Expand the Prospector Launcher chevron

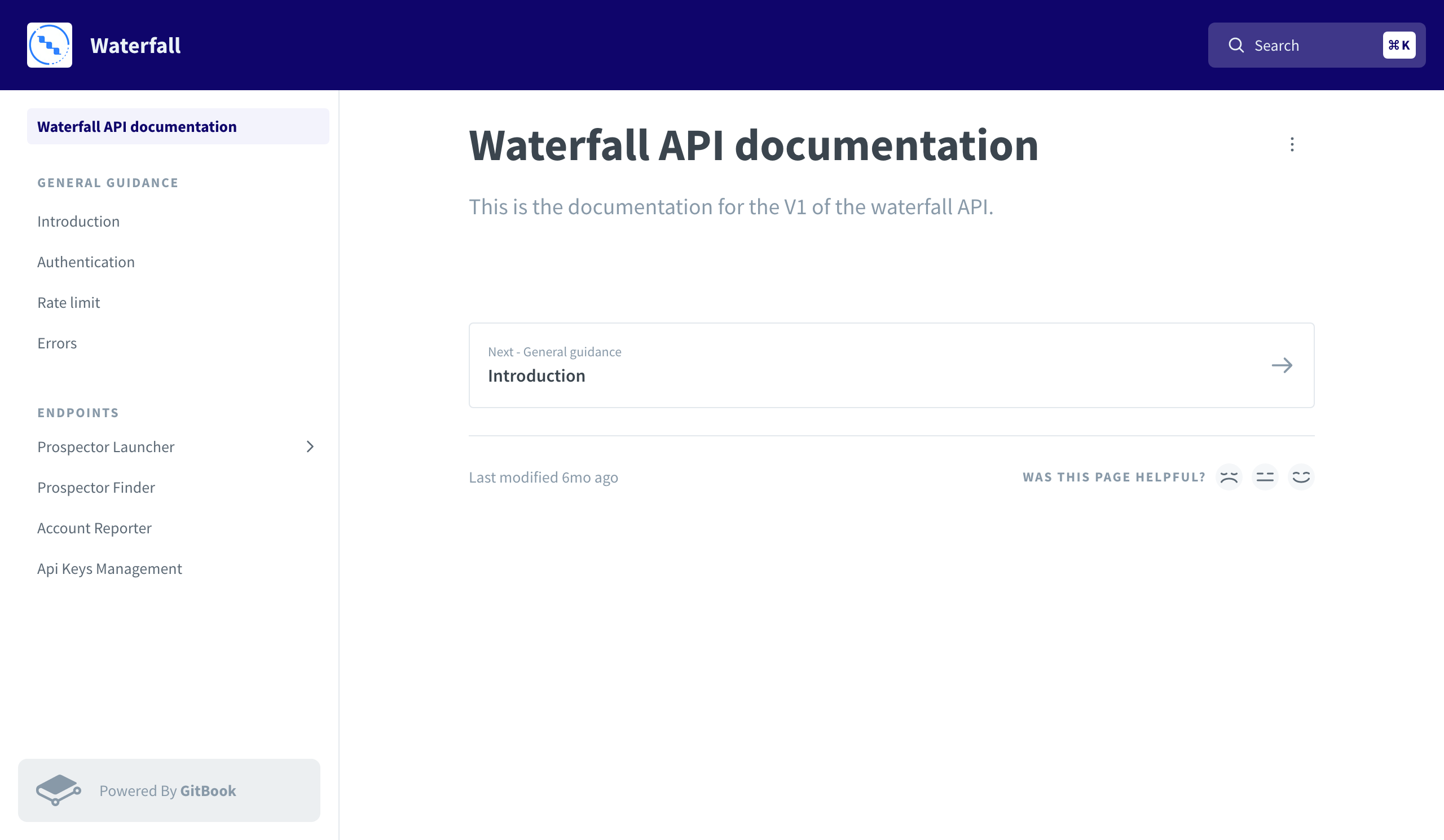pyautogui.click(x=310, y=446)
